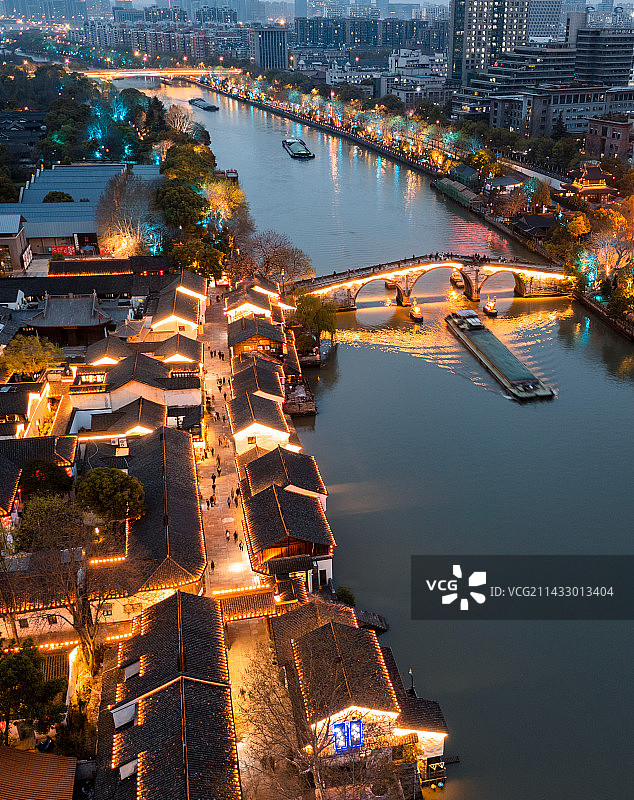
Task: Click the barge in the upper canal
Action: [297, 148]
